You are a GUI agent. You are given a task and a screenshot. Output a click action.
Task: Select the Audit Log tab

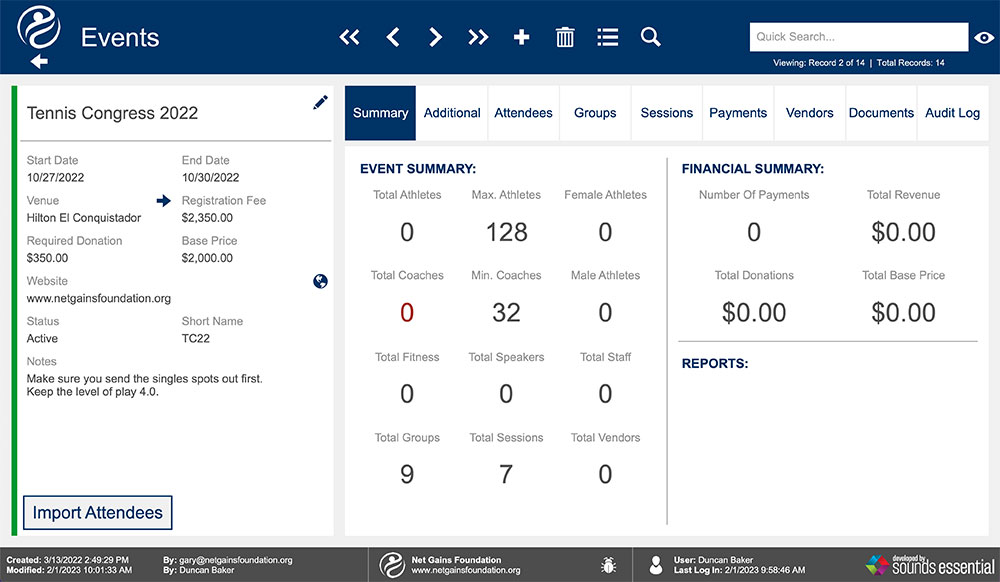[952, 113]
